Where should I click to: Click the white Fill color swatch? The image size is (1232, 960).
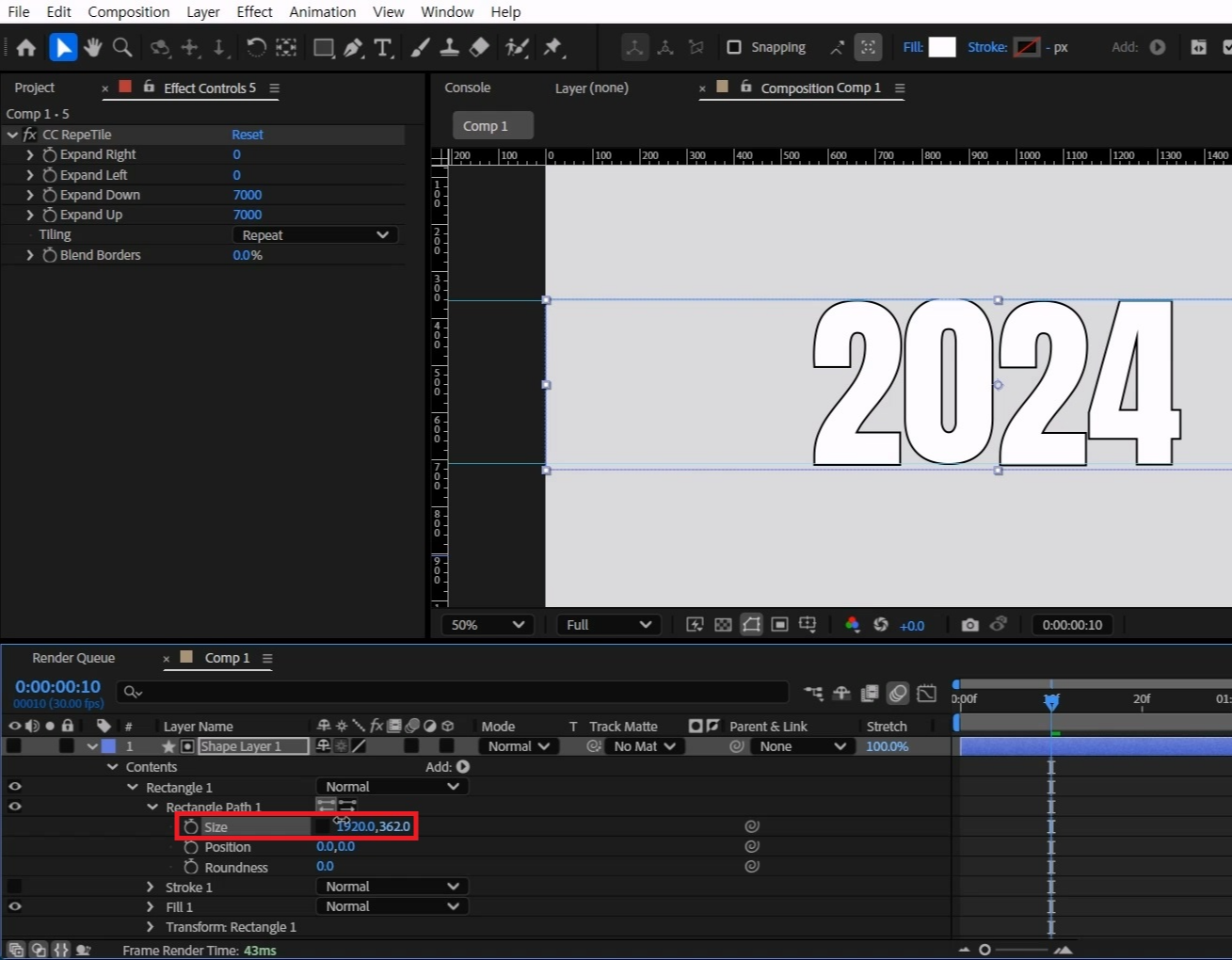click(942, 47)
